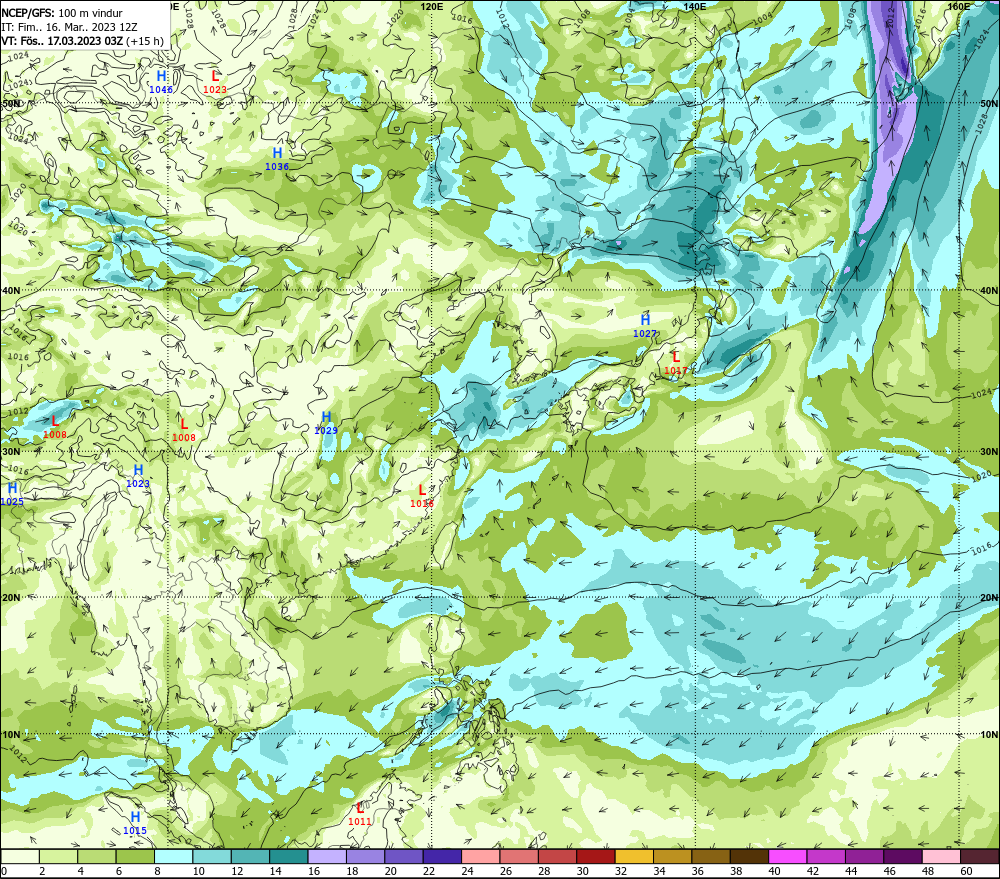Image resolution: width=1000 pixels, height=879 pixels.
Task: Select the H 1029 high over China
Action: click(326, 423)
